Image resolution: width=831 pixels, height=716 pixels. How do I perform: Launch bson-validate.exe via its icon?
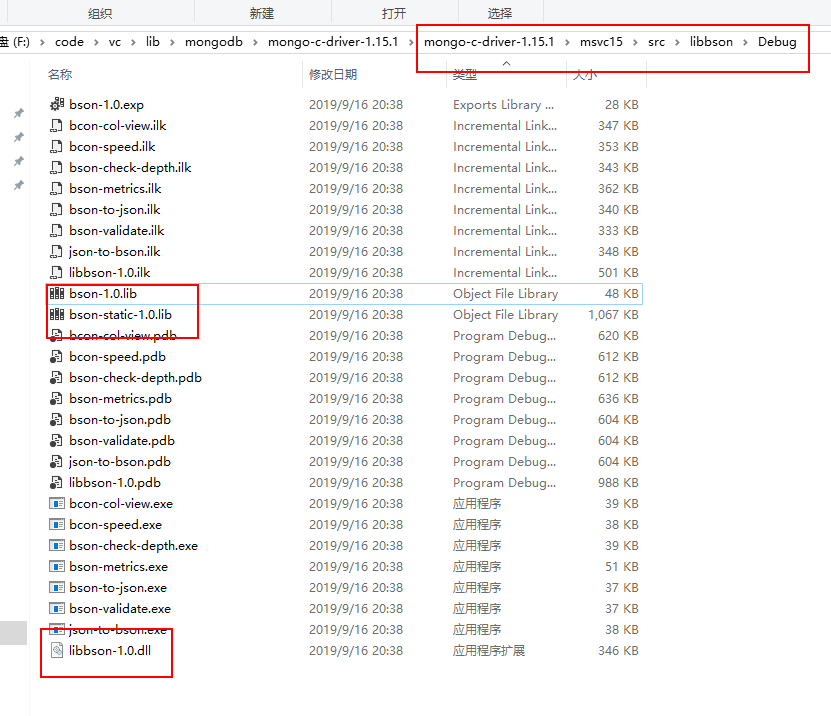pos(57,608)
